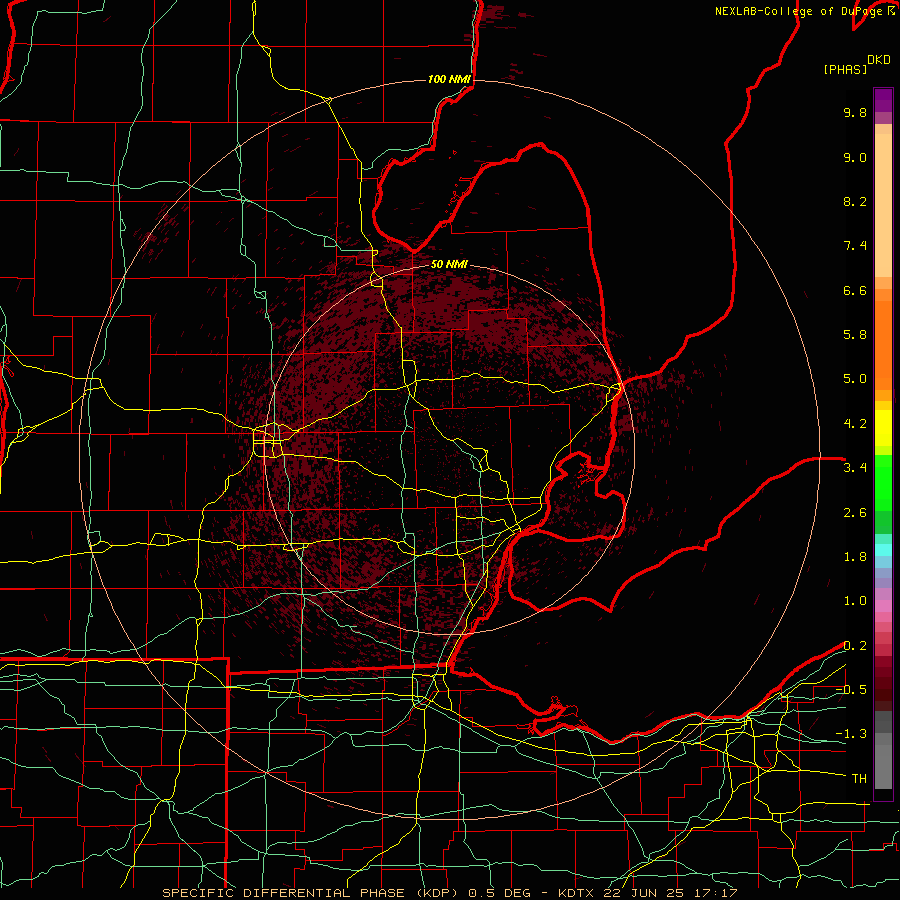
Task: Click the 1.0 scale value
Action: tap(855, 601)
